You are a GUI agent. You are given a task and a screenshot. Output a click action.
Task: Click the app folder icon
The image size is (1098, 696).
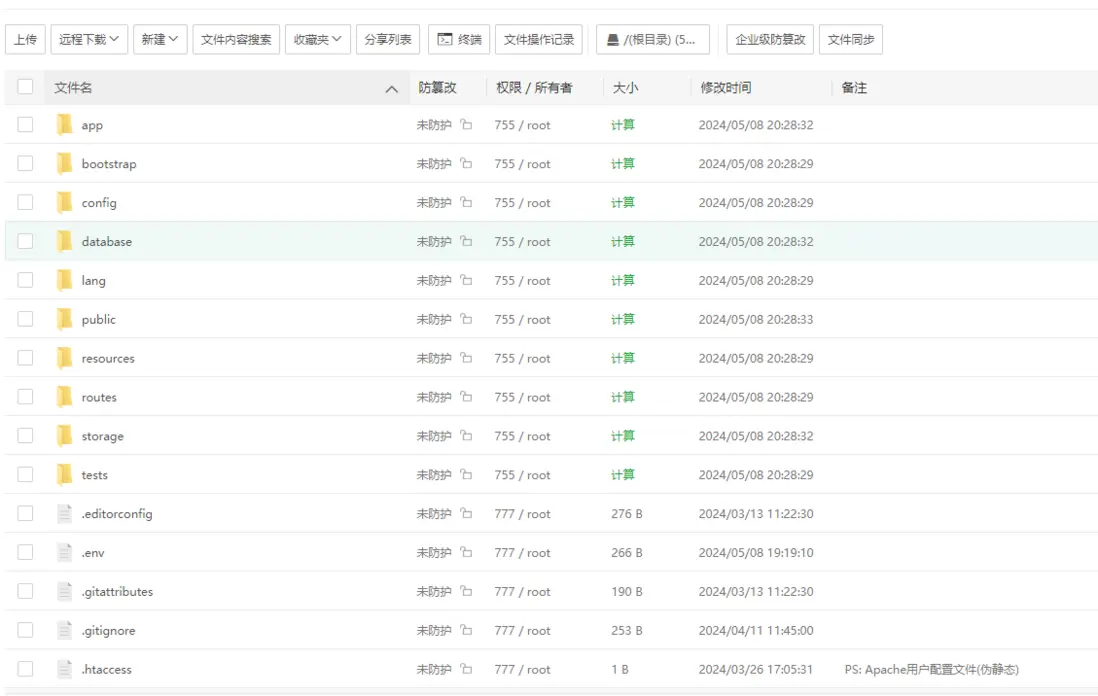65,125
